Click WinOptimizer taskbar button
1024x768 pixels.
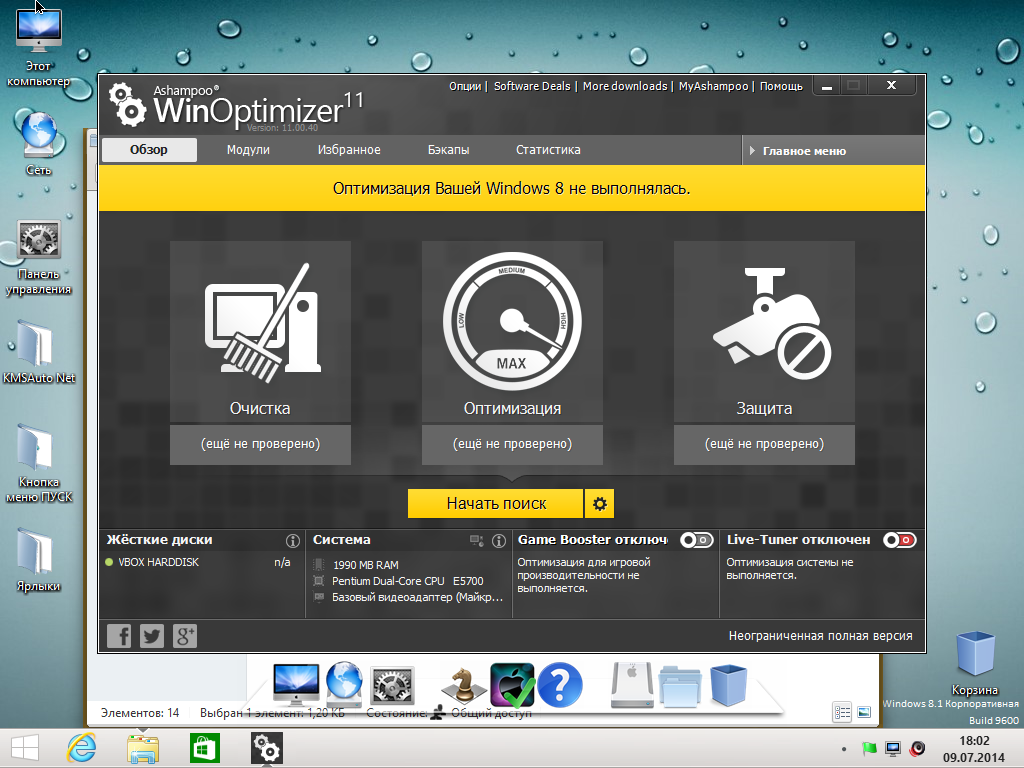click(x=266, y=748)
